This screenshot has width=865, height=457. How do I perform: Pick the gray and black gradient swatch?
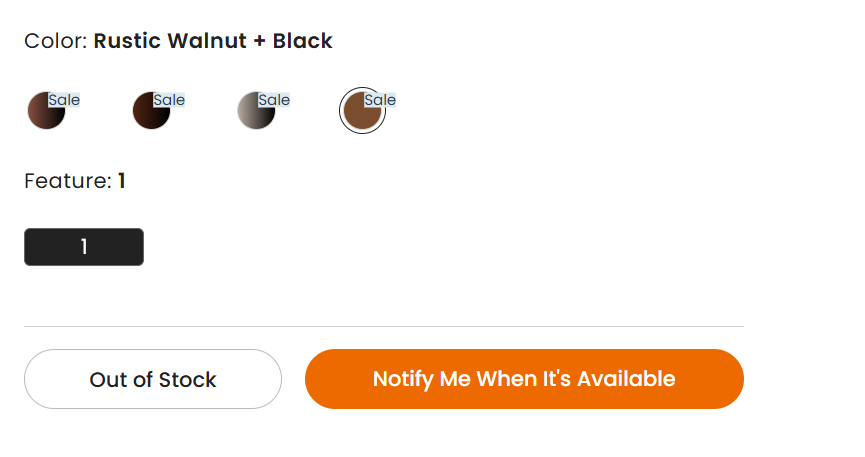(x=255, y=111)
